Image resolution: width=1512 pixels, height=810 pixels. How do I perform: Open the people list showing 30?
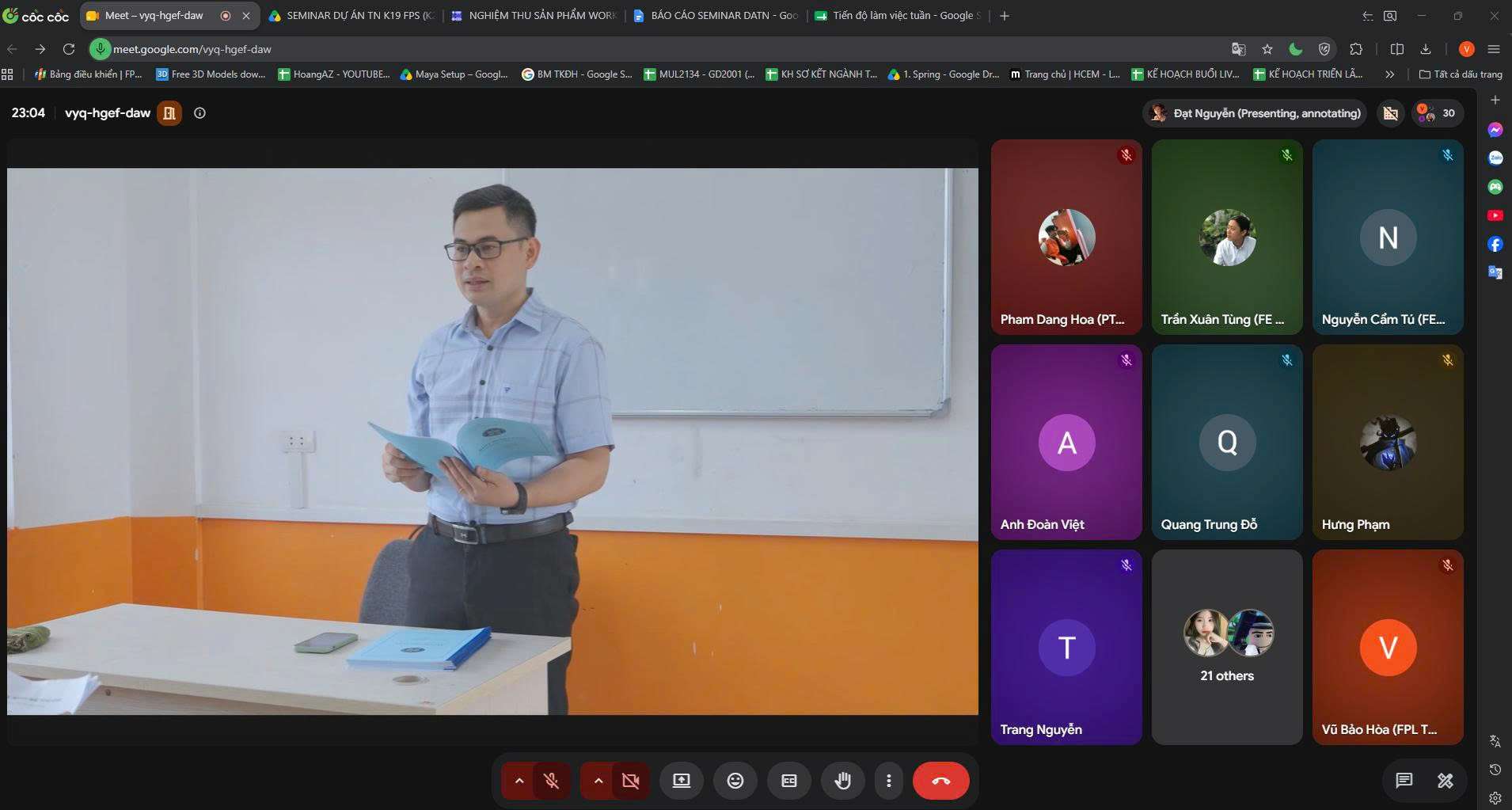1438,113
